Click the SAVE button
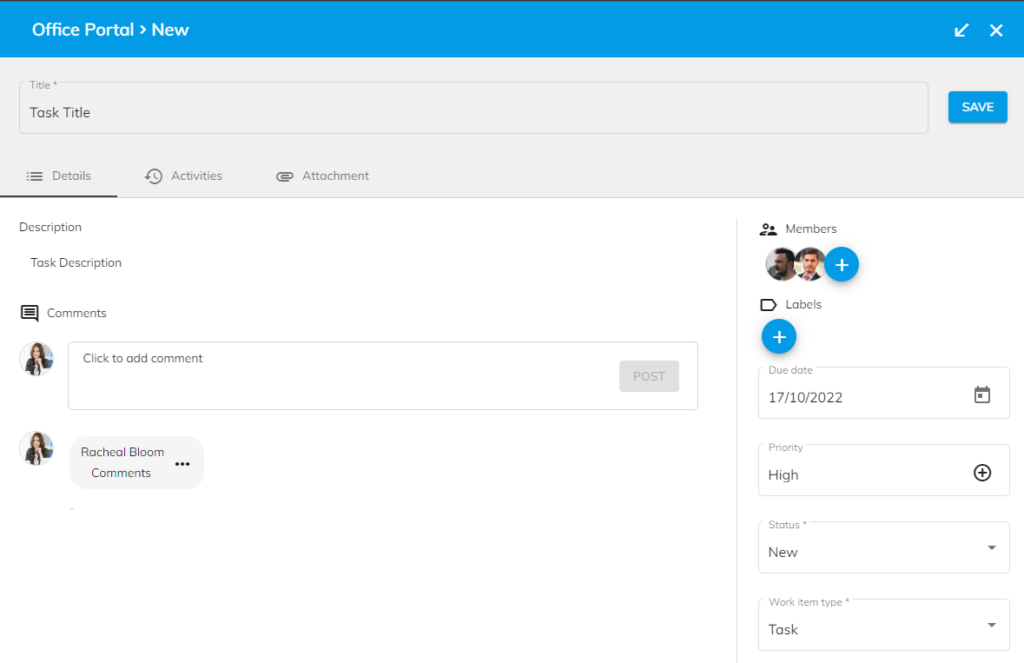The height and width of the screenshot is (663, 1024). coord(977,107)
